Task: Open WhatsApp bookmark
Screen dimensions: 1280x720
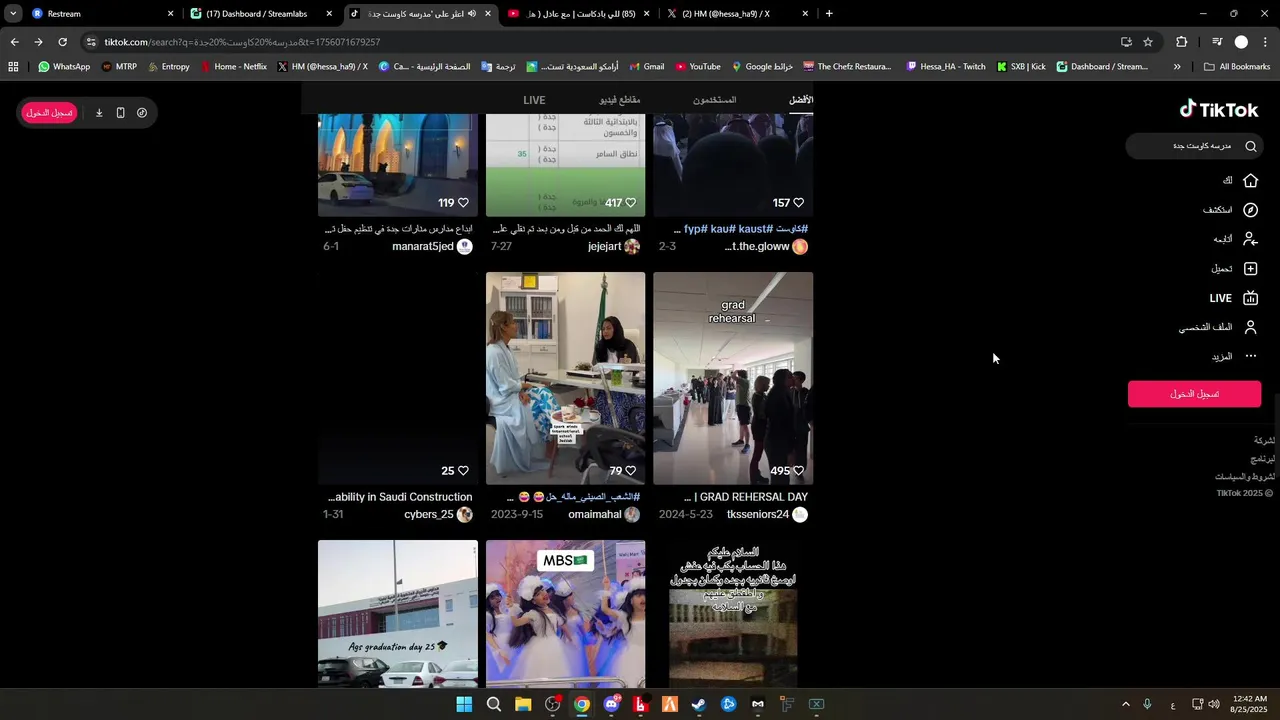Action: tap(64, 67)
